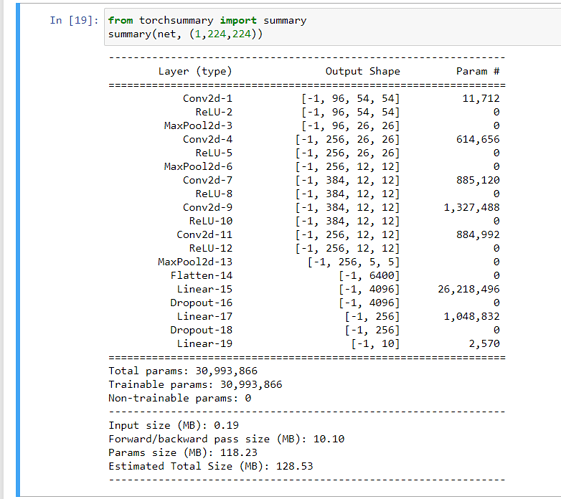
Task: Click inside the code cell input area
Action: click(333, 27)
